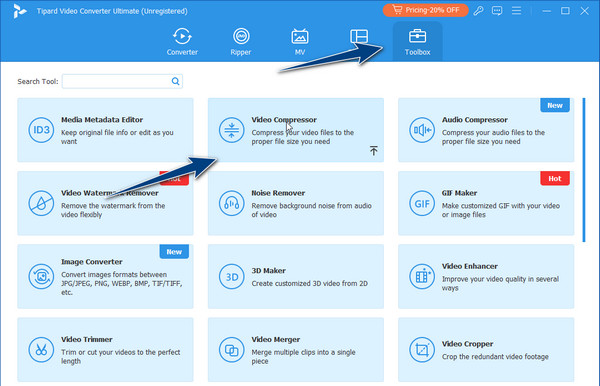Click the vertical scrollbar of the tool list

(584, 170)
